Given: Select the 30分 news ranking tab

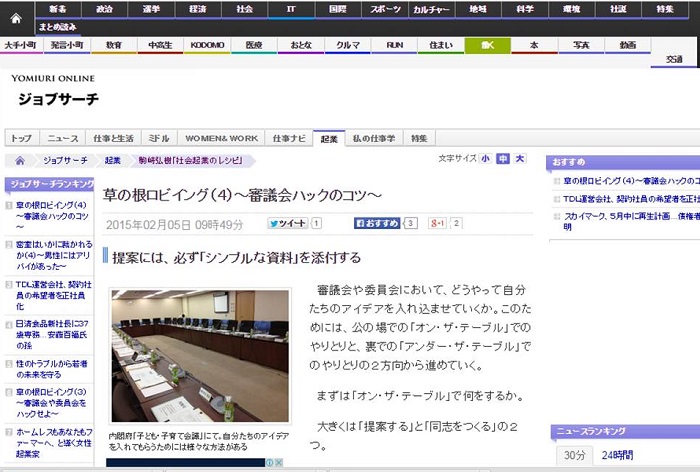Looking at the screenshot, I should point(574,455).
